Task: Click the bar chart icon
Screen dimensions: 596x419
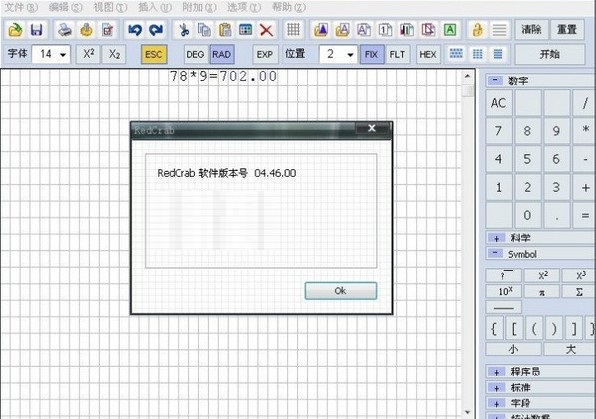Action: coord(407,30)
